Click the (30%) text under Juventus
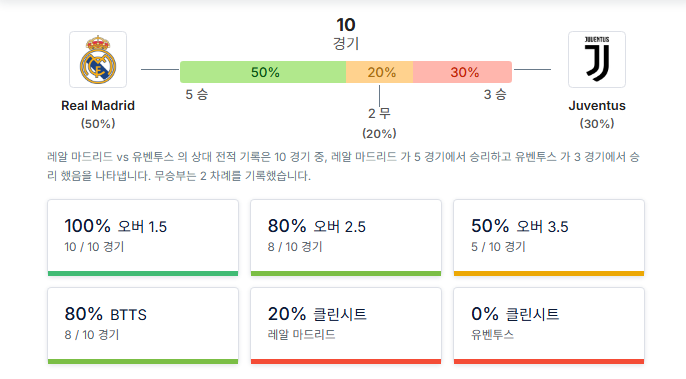This screenshot has width=686, height=379. pyautogui.click(x=597, y=124)
